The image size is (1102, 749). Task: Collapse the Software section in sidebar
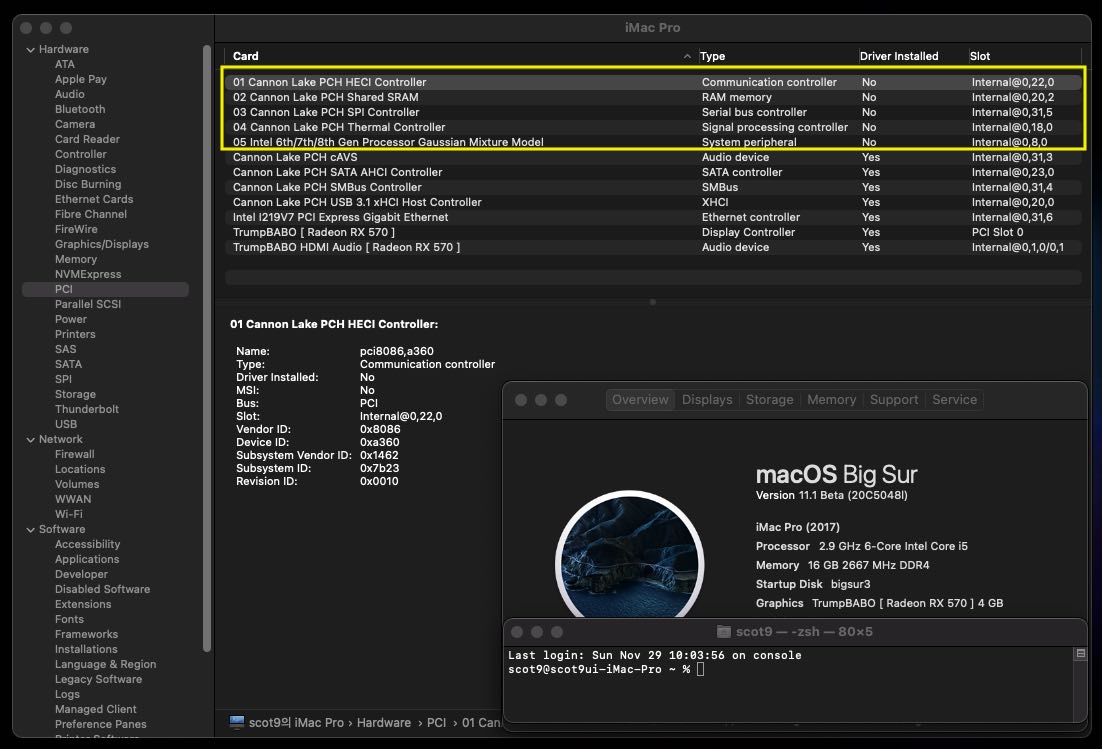point(30,530)
